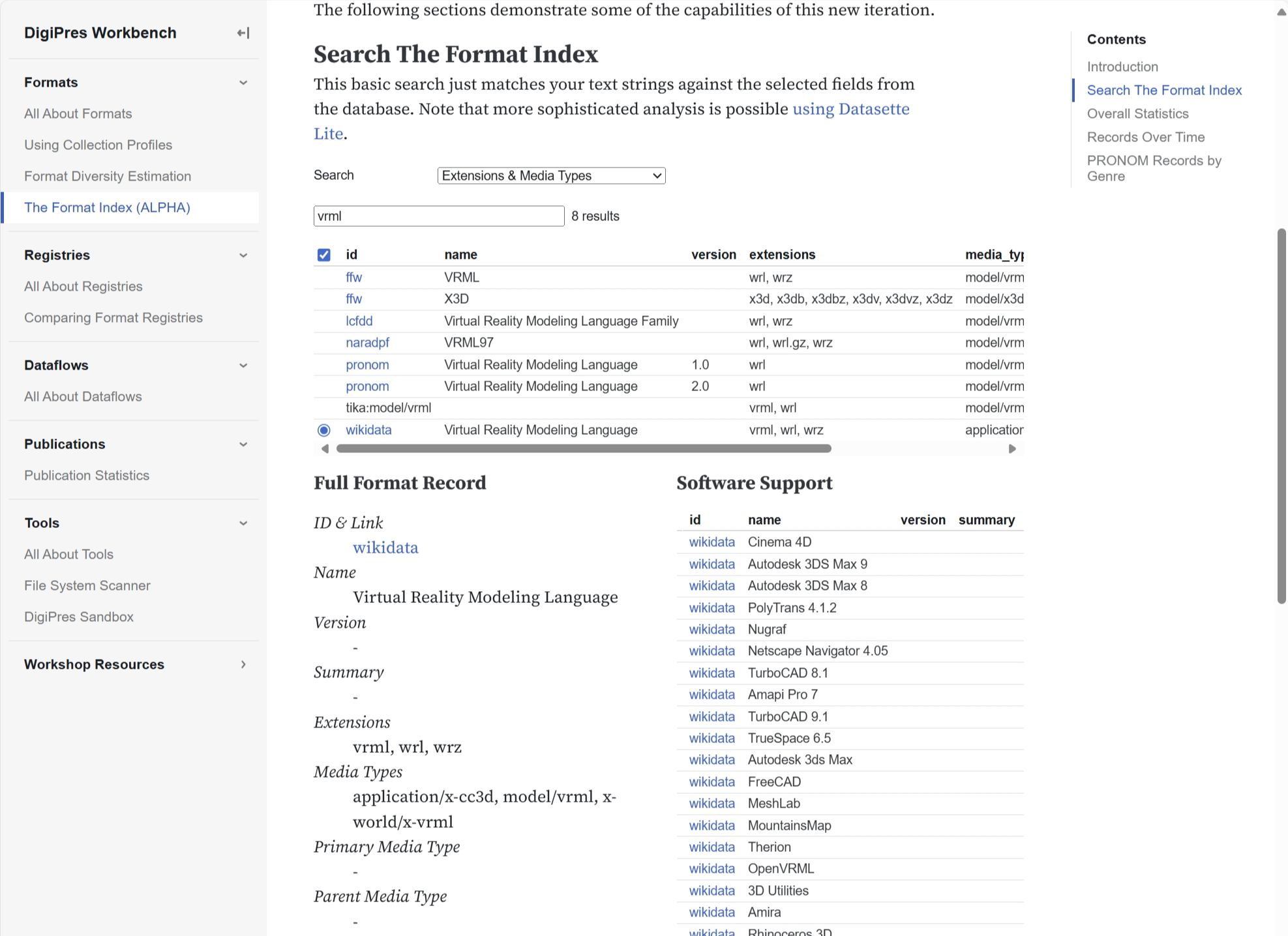Expand the Workshop Resources section
The width and height of the screenshot is (1288, 936).
coord(243,665)
